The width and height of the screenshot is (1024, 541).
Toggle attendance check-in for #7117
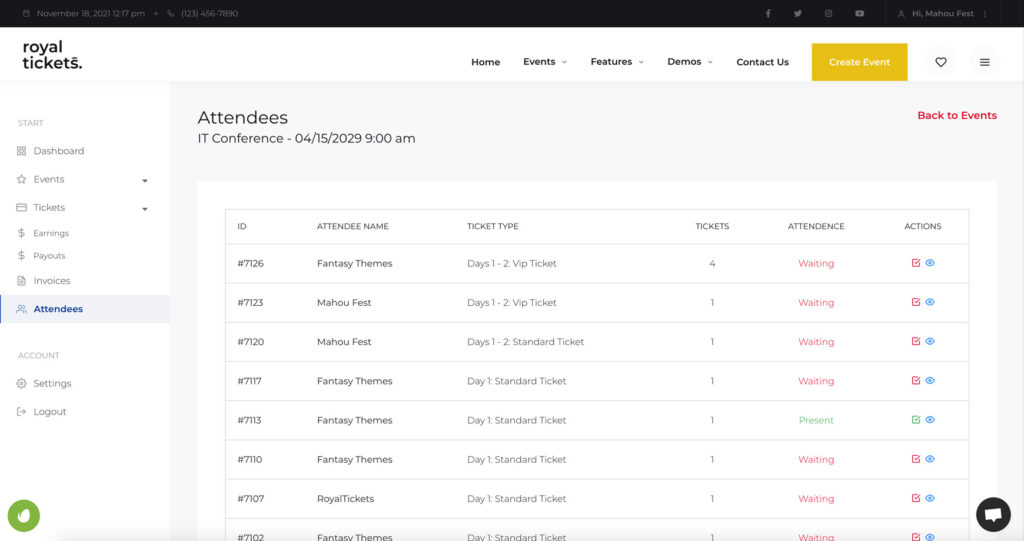coord(916,380)
